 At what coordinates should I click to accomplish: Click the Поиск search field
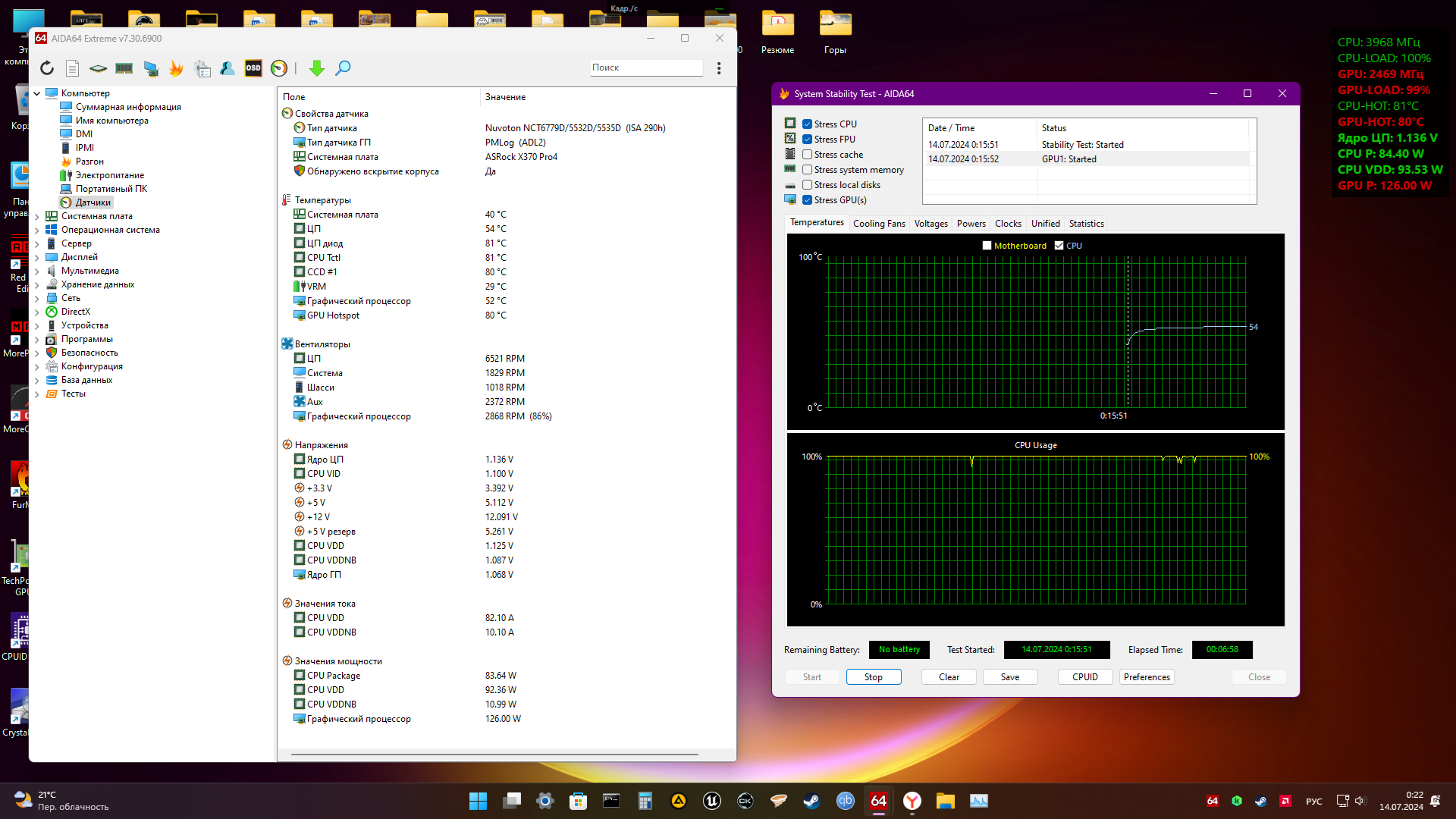click(x=645, y=67)
